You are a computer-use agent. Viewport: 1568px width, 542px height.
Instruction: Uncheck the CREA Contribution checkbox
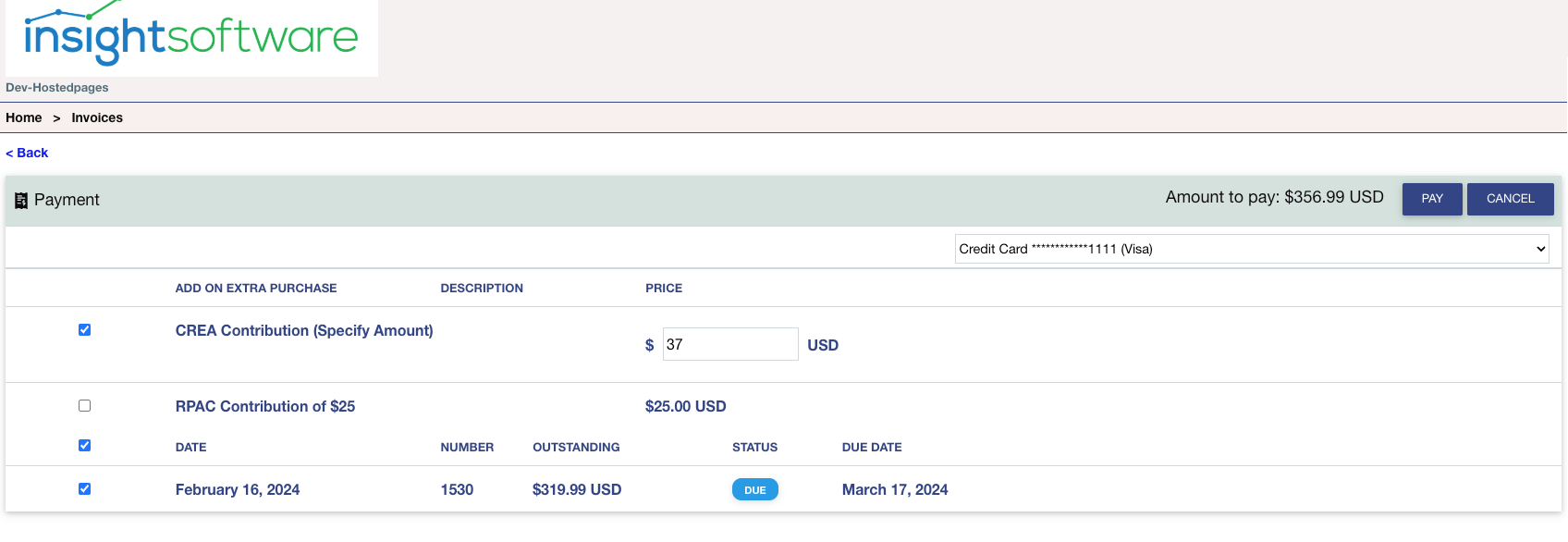(x=85, y=330)
